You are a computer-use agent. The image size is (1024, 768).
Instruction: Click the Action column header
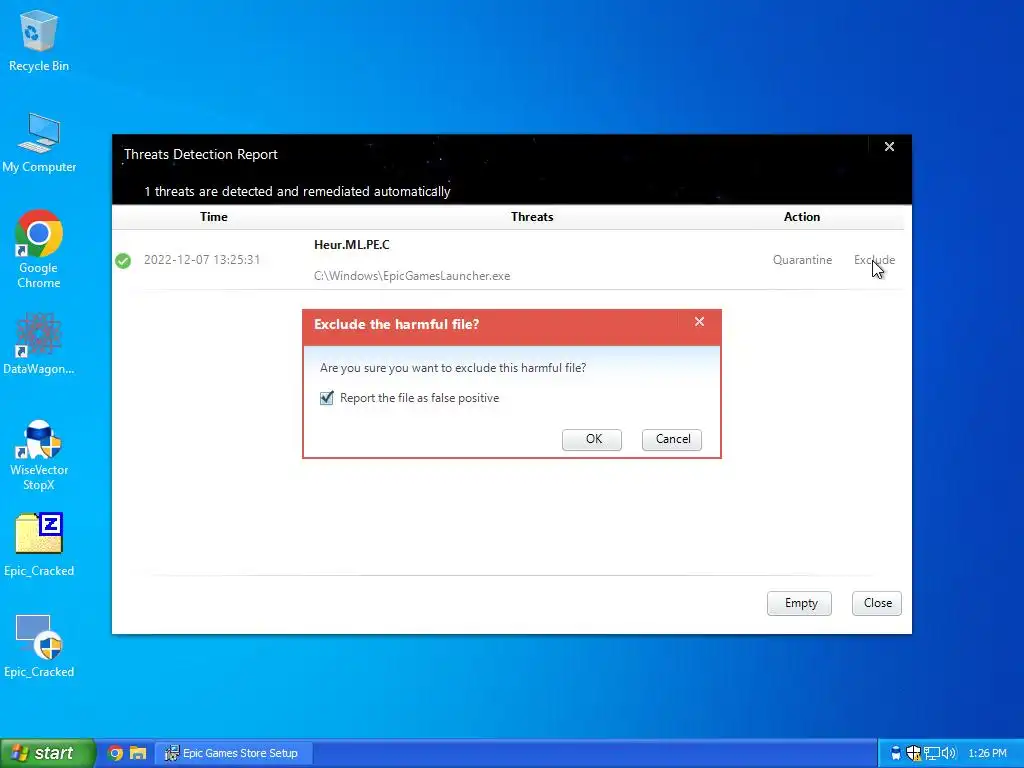[x=801, y=217]
